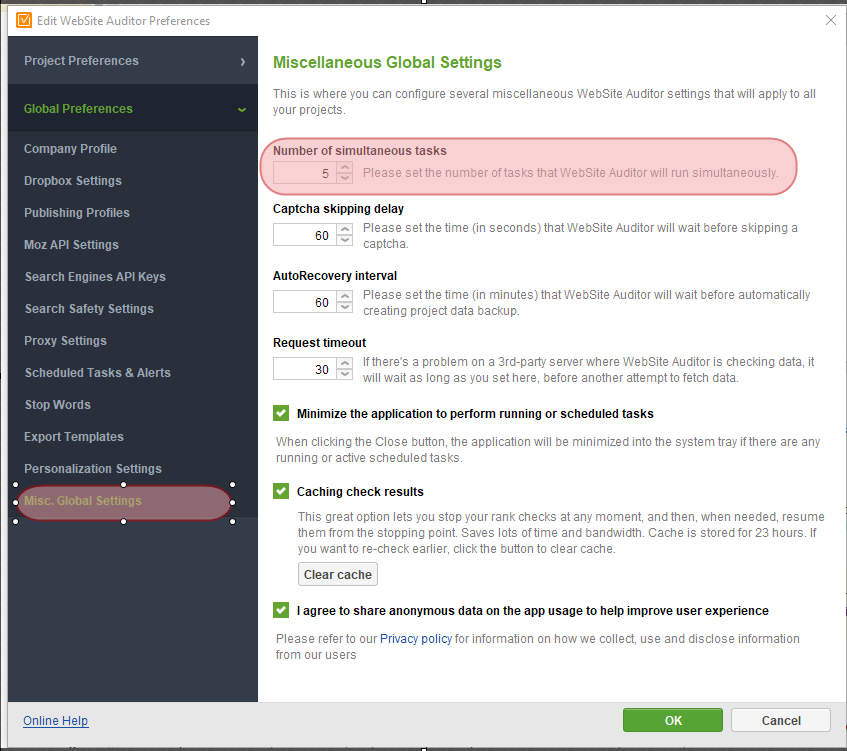Screen dimensions: 847x751
Task: Open the Privacy policy link
Action: click(x=416, y=639)
